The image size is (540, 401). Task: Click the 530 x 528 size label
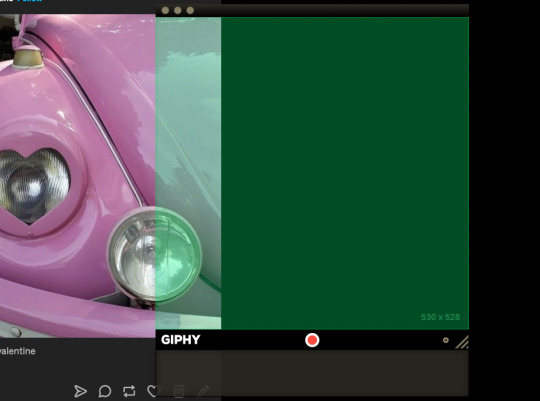[440, 317]
